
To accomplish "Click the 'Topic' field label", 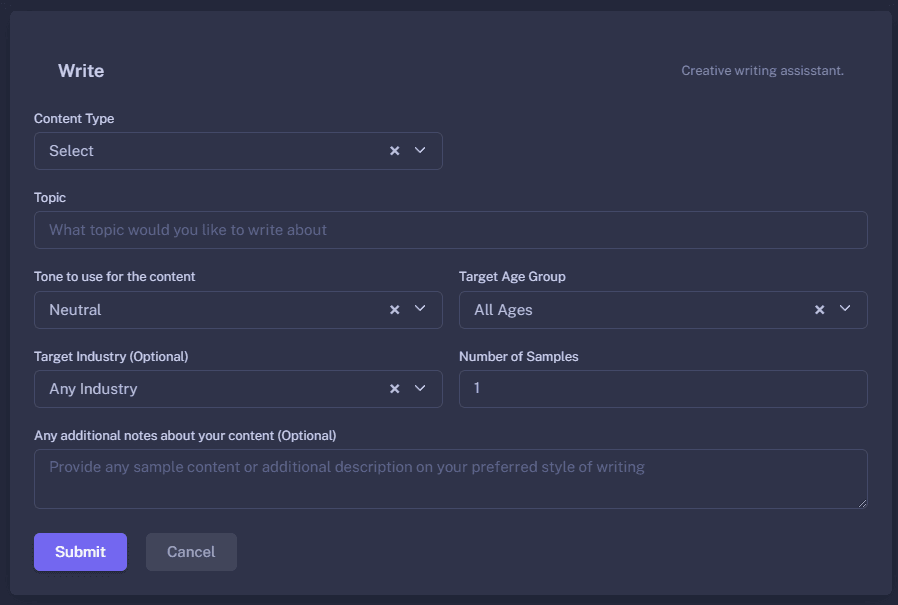I will click(50, 198).
